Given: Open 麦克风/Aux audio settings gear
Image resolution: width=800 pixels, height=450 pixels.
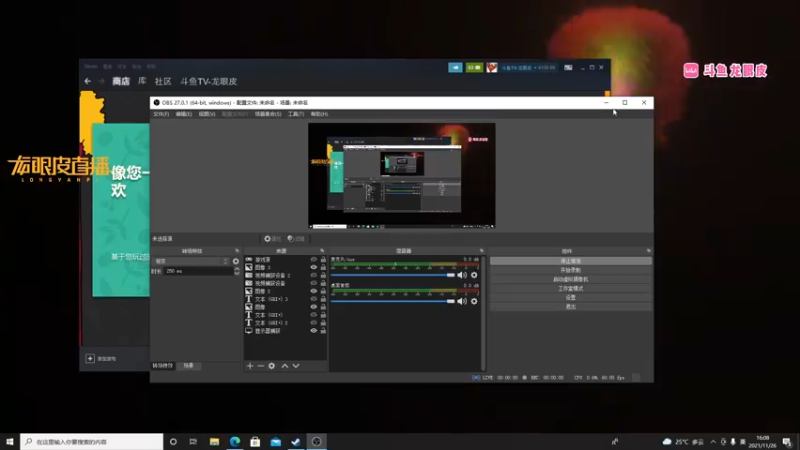Looking at the screenshot, I should click(x=474, y=275).
